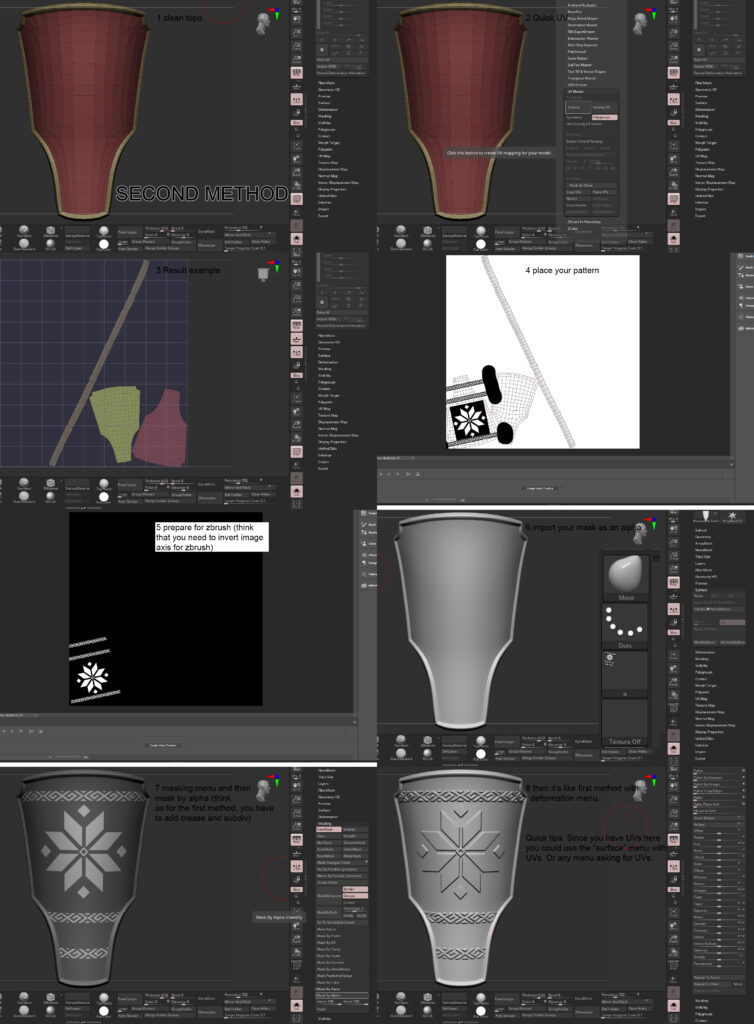Click Inverse in step 7 Masking menu
Viewport: 754px width, 1024px height.
355,829
